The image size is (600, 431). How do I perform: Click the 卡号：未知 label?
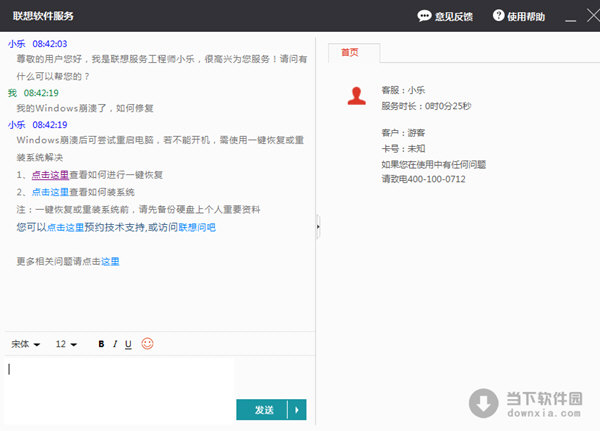403,149
